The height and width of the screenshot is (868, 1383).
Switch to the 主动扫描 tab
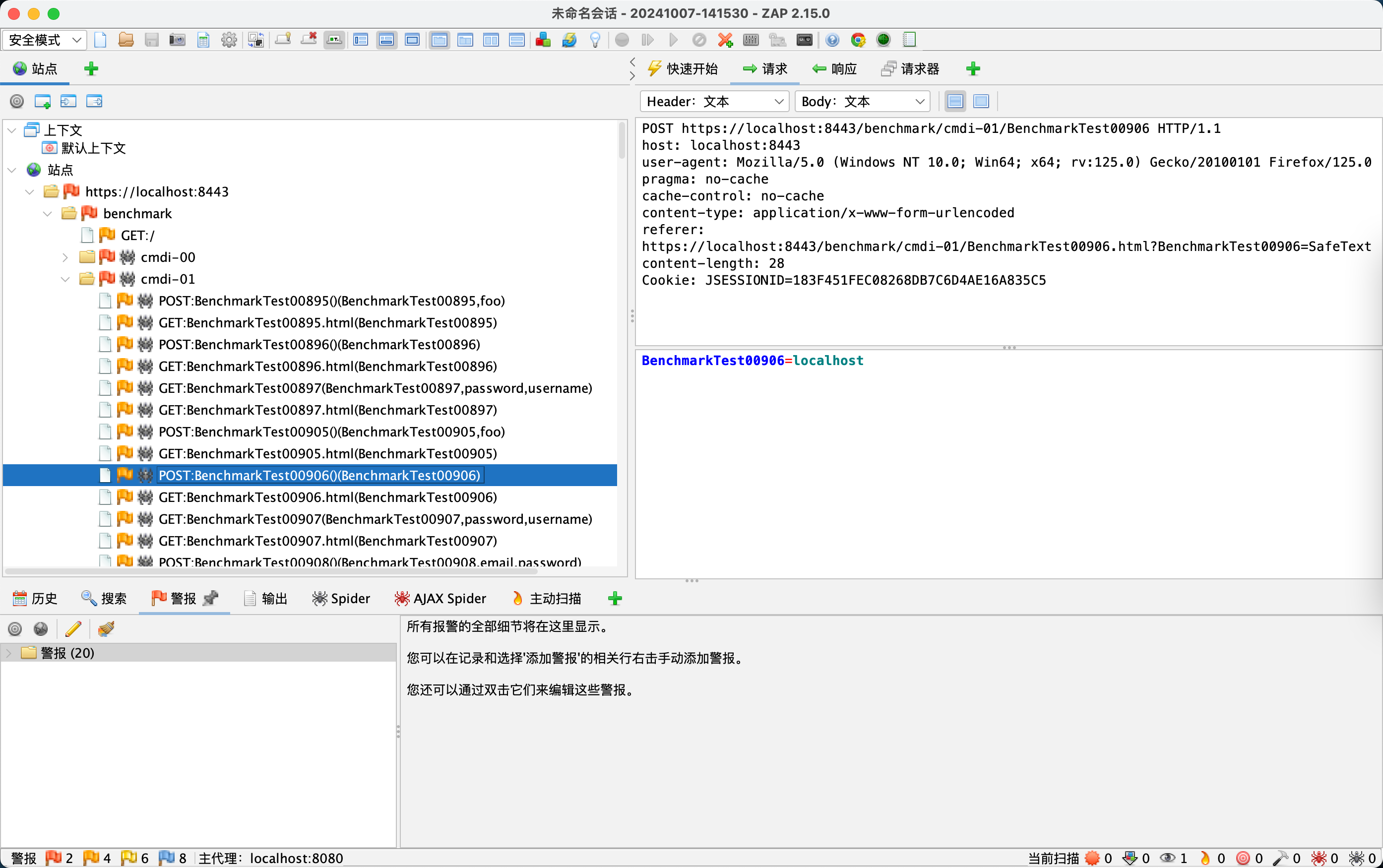click(x=546, y=598)
